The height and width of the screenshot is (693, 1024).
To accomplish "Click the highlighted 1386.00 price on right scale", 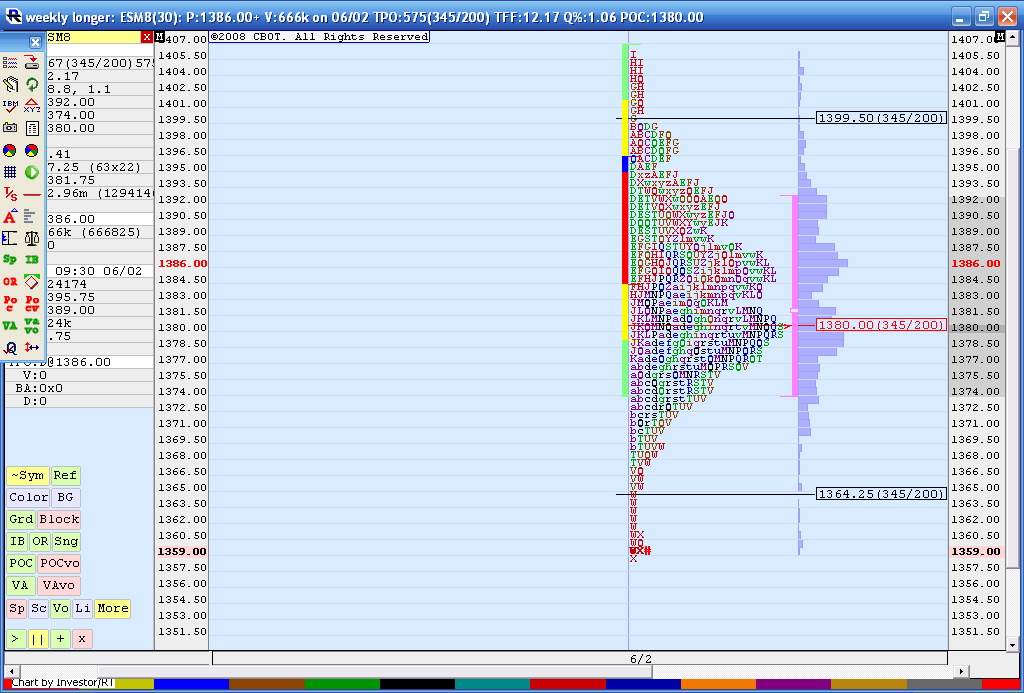I will click(976, 263).
